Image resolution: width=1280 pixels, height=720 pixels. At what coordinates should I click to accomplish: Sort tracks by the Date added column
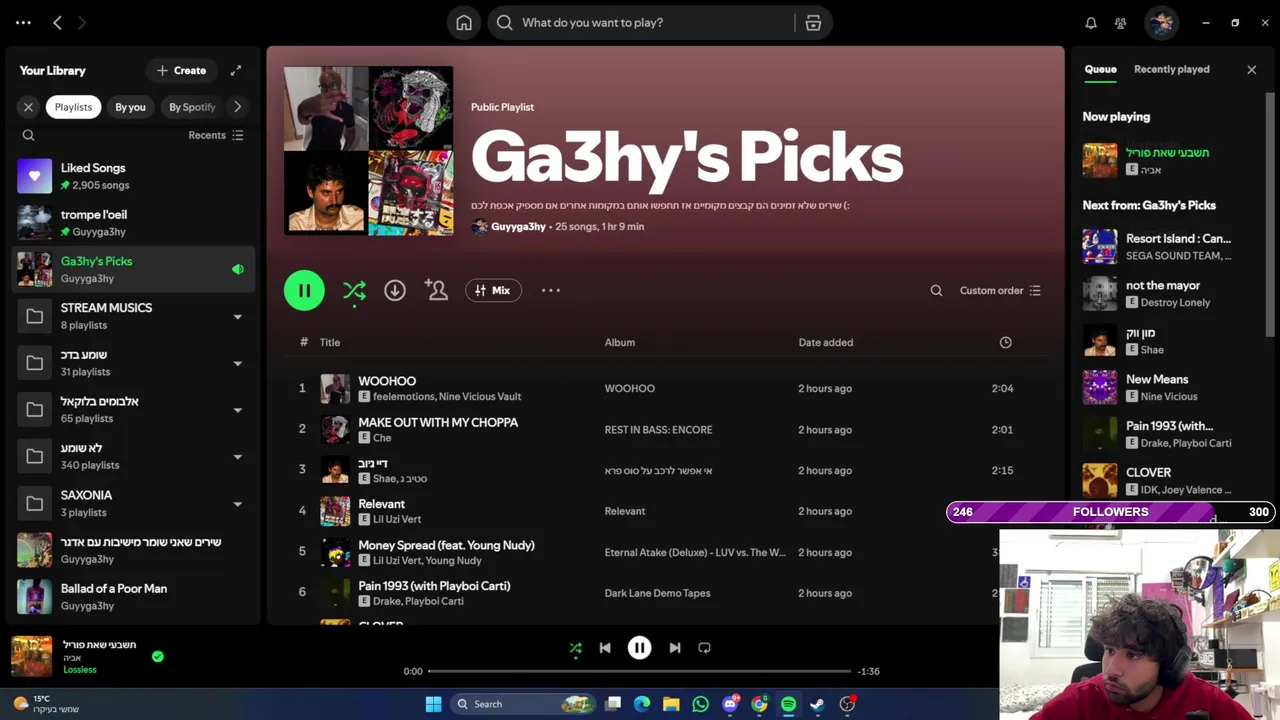coord(825,342)
